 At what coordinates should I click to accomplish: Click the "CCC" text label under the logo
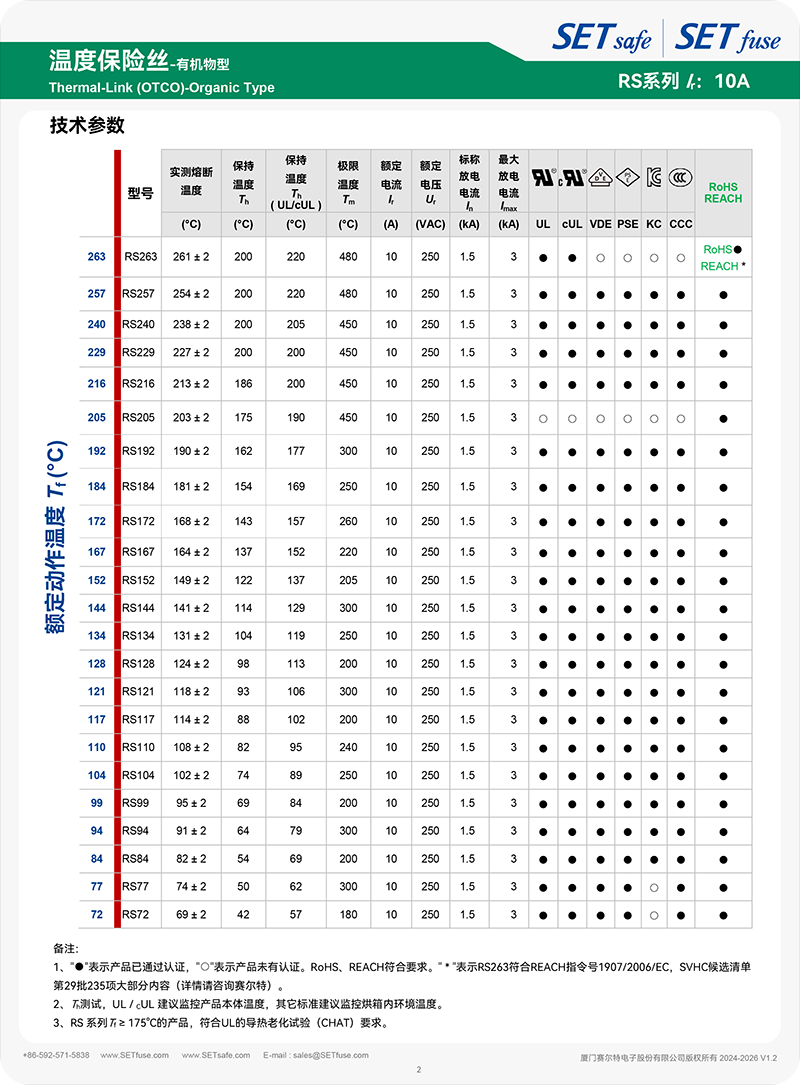(681, 224)
